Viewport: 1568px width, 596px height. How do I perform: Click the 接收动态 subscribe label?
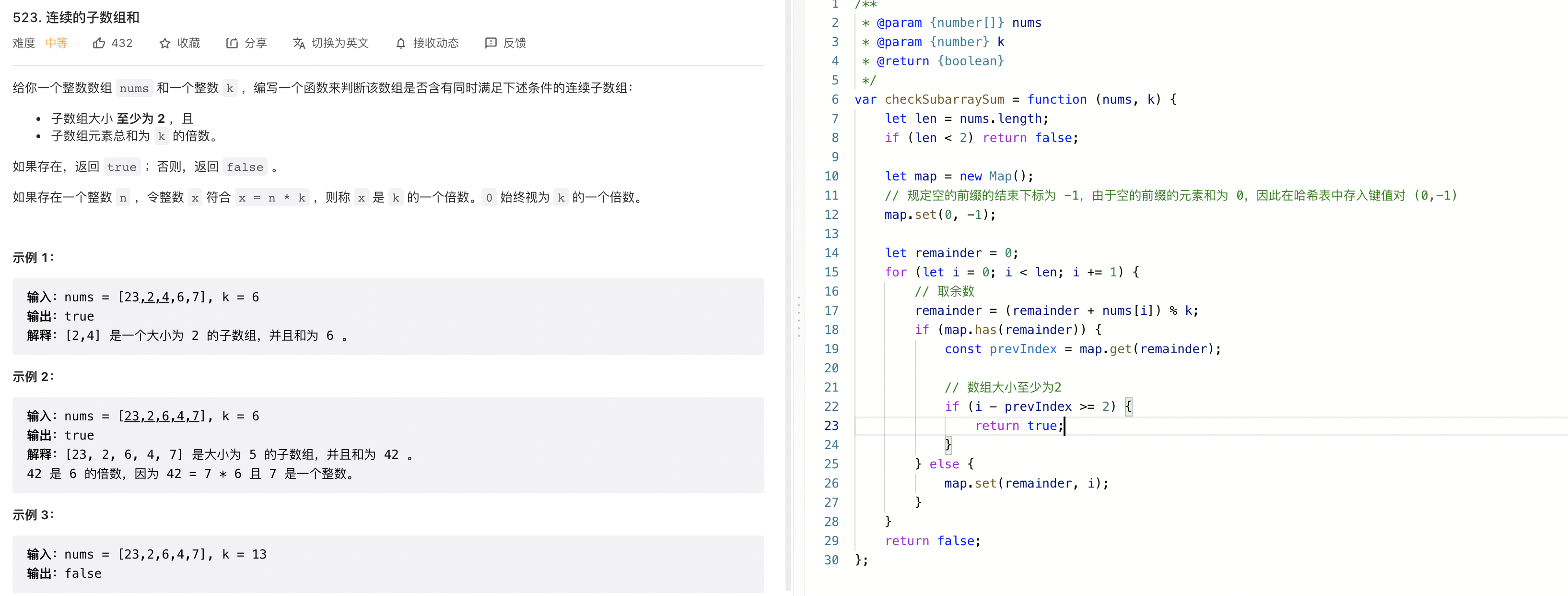(x=436, y=43)
